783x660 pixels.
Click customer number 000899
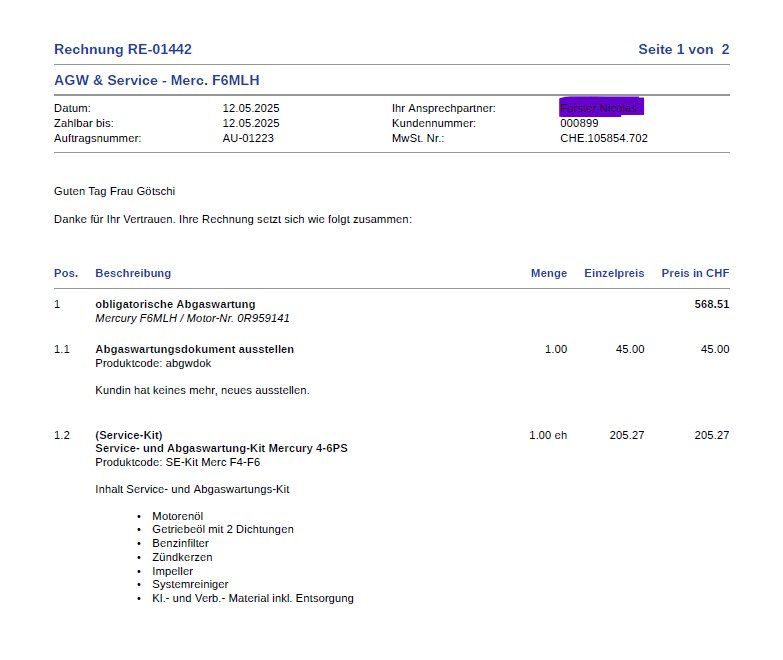tap(579, 123)
